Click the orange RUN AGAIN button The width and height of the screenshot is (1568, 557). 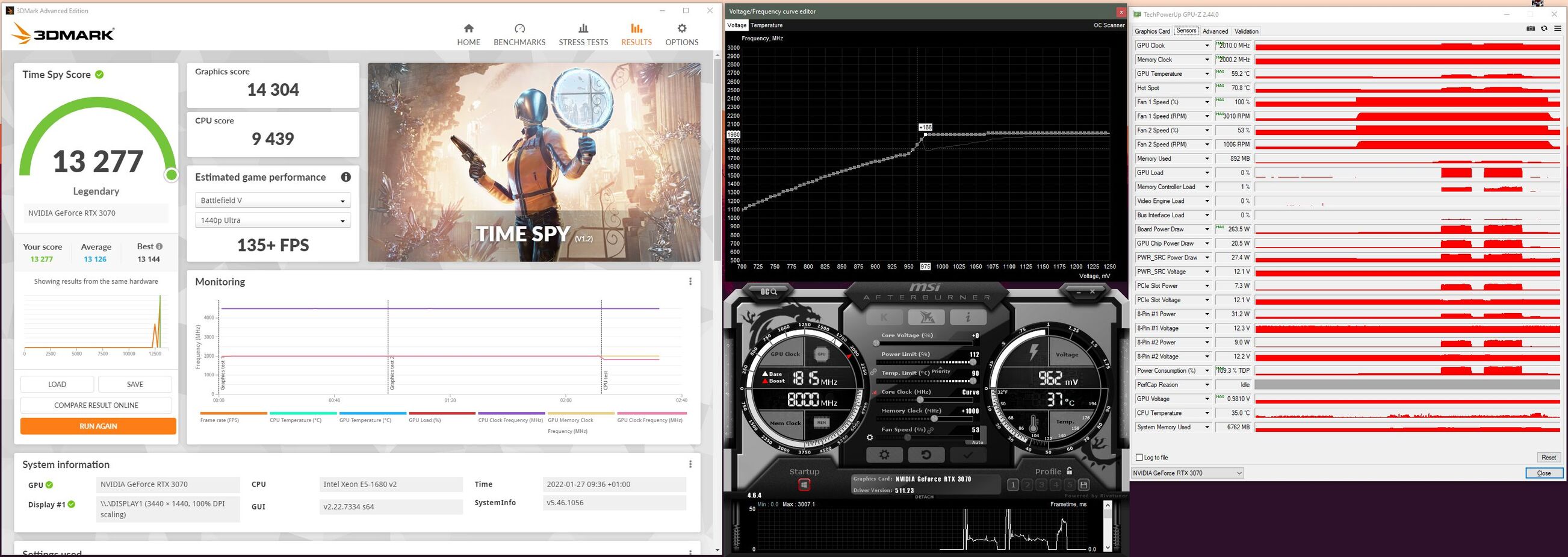[98, 426]
